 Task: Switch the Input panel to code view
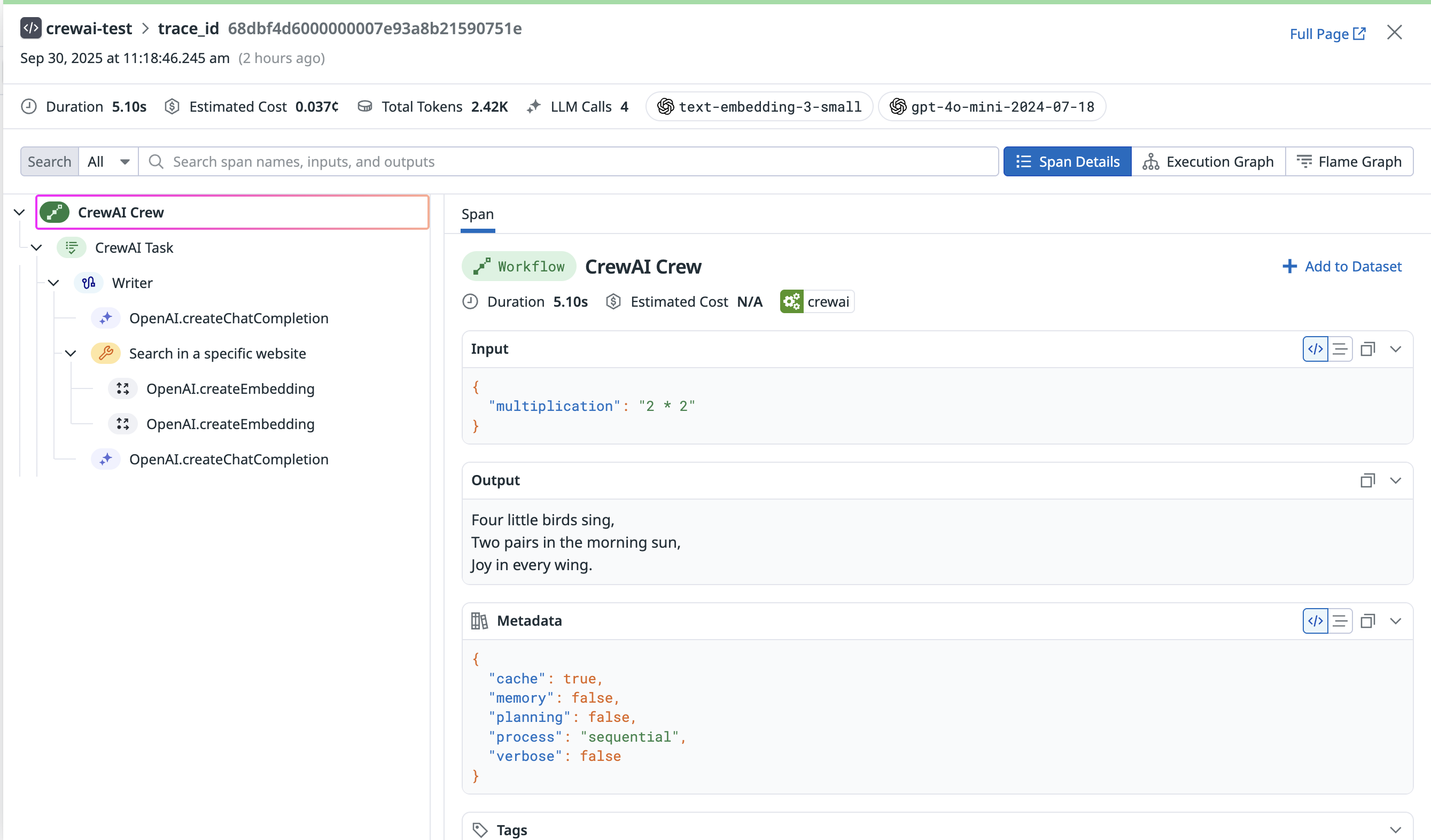pyautogui.click(x=1315, y=349)
